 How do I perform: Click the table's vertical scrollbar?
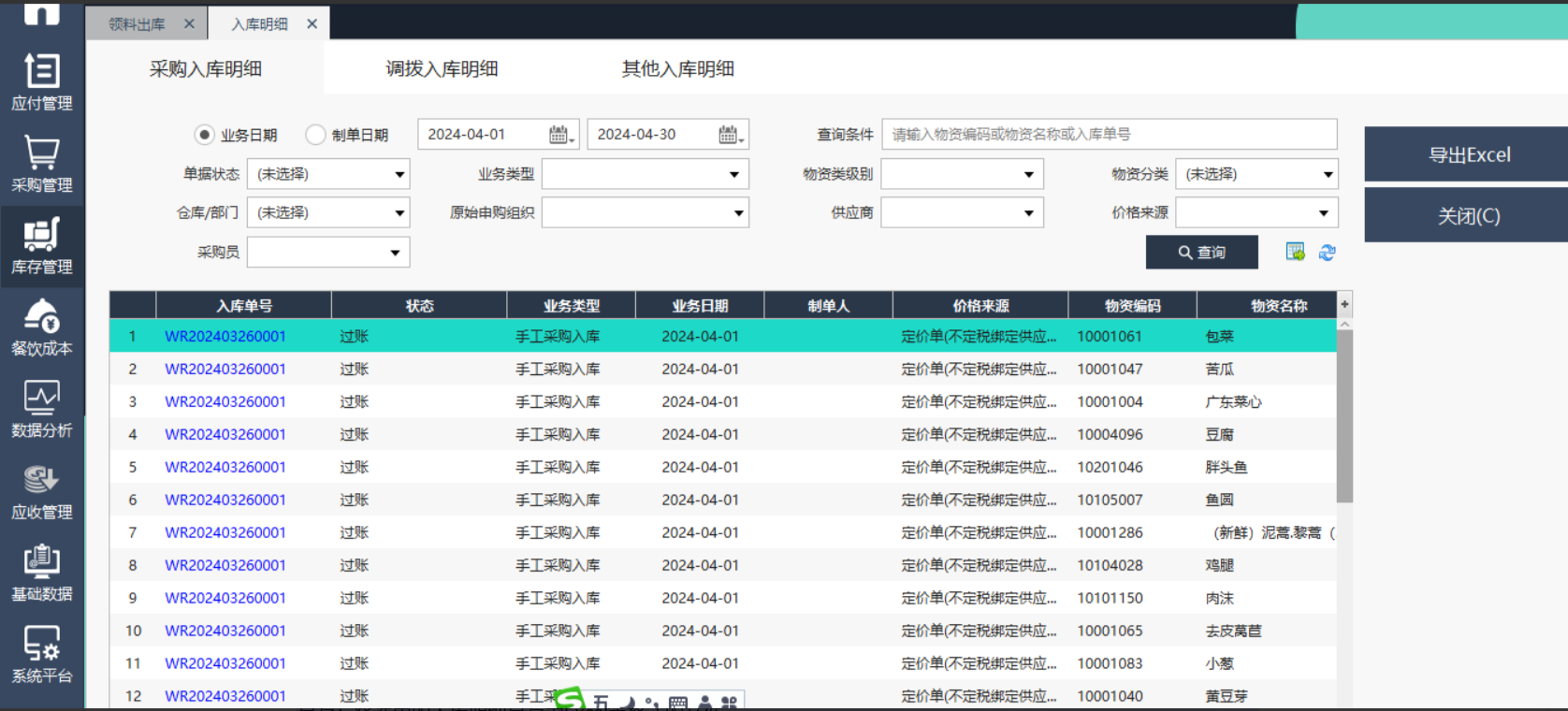point(1344,416)
